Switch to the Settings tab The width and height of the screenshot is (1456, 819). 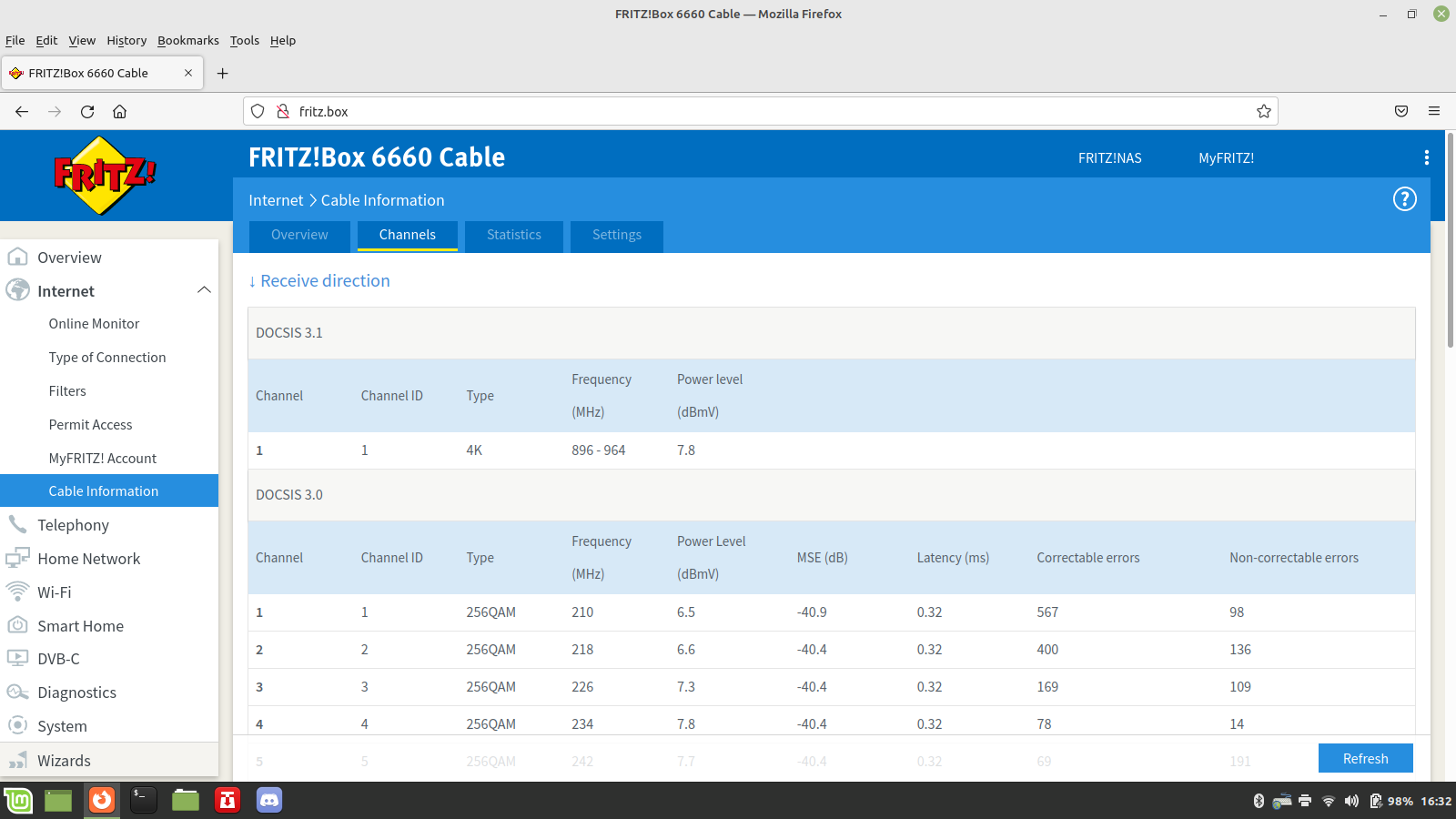pos(616,235)
